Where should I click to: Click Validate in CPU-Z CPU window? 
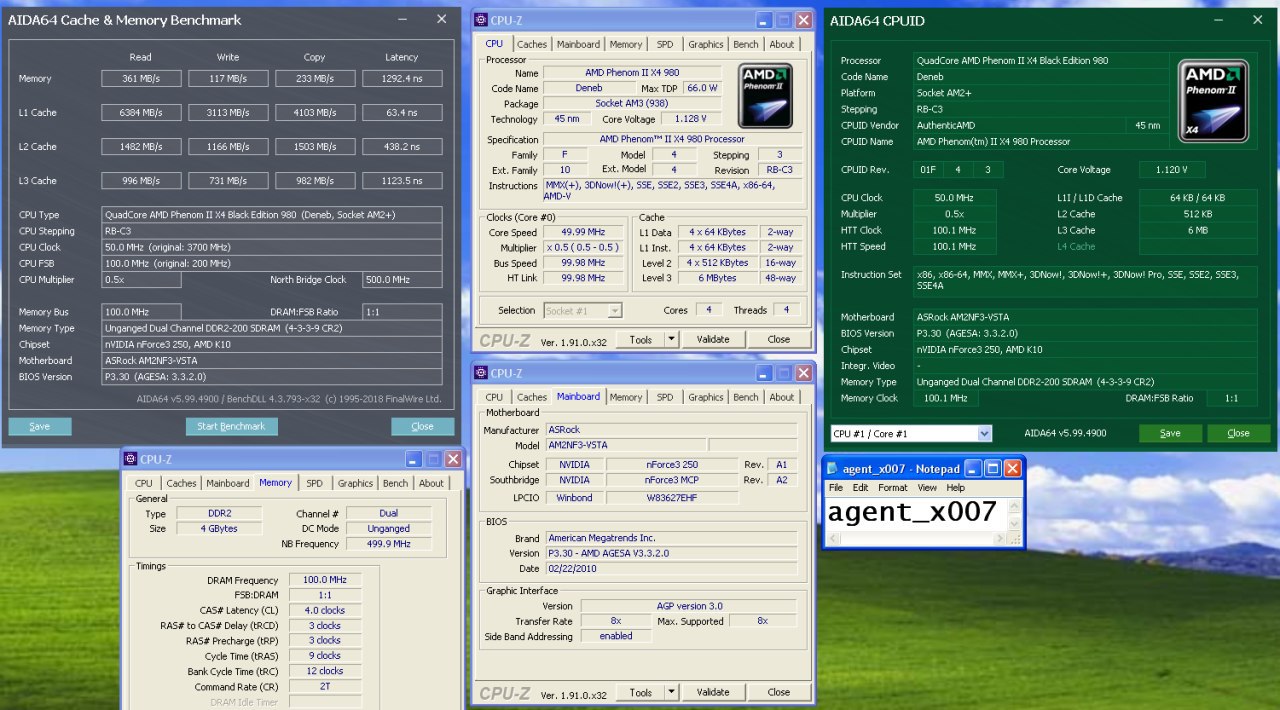click(713, 339)
